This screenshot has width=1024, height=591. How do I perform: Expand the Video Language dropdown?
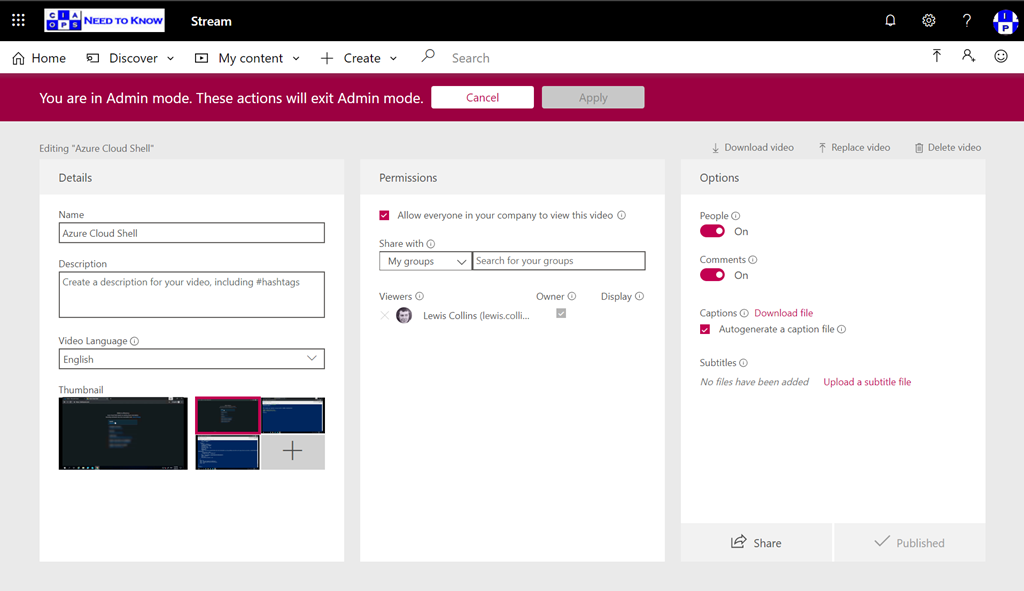(x=191, y=359)
